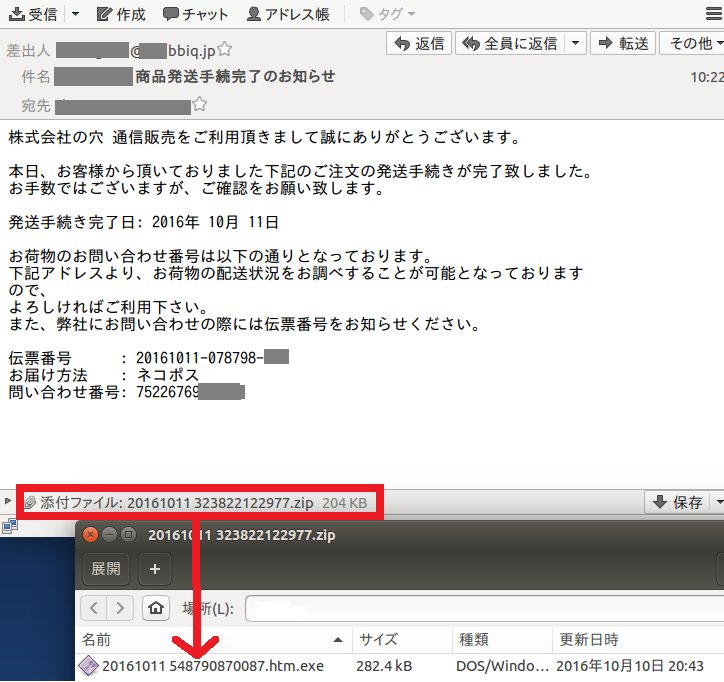Click the 10:22 message time
Screen dimensions: 724x682
pos(707,77)
